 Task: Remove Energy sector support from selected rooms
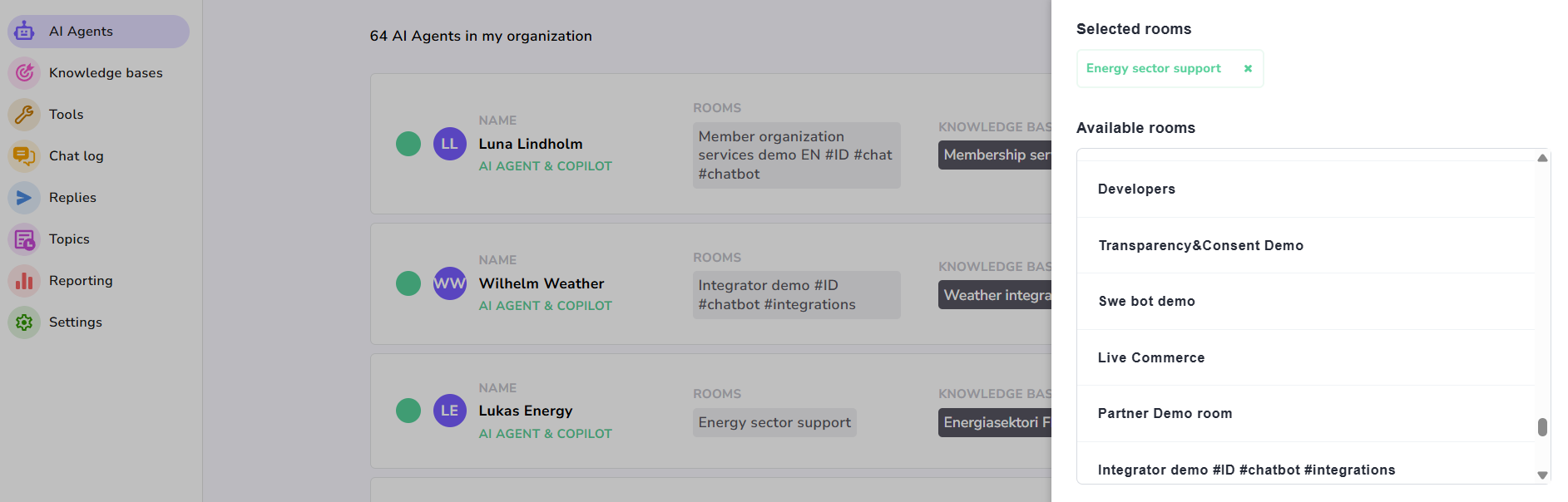point(1248,69)
